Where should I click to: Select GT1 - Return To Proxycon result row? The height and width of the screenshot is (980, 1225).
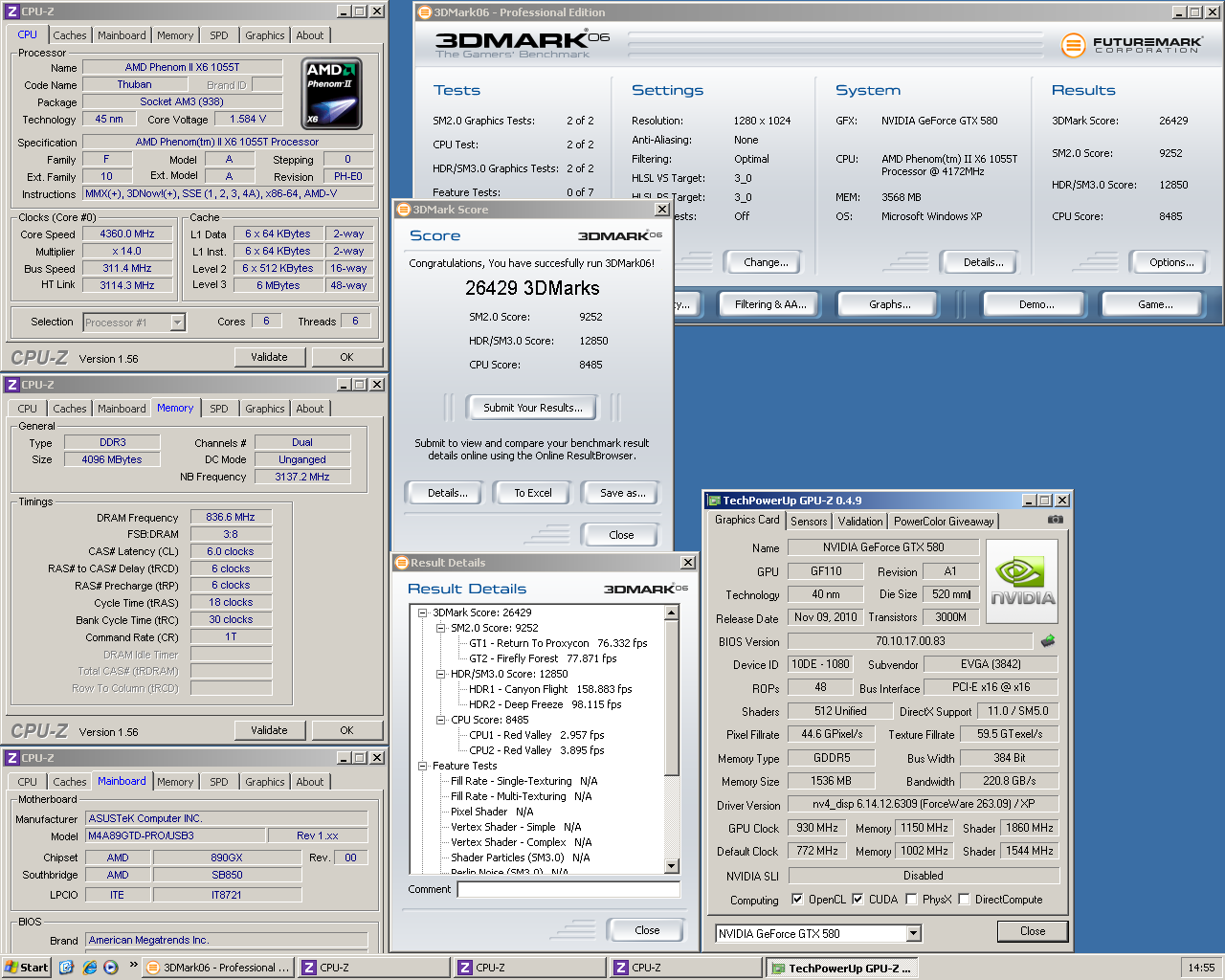(558, 643)
